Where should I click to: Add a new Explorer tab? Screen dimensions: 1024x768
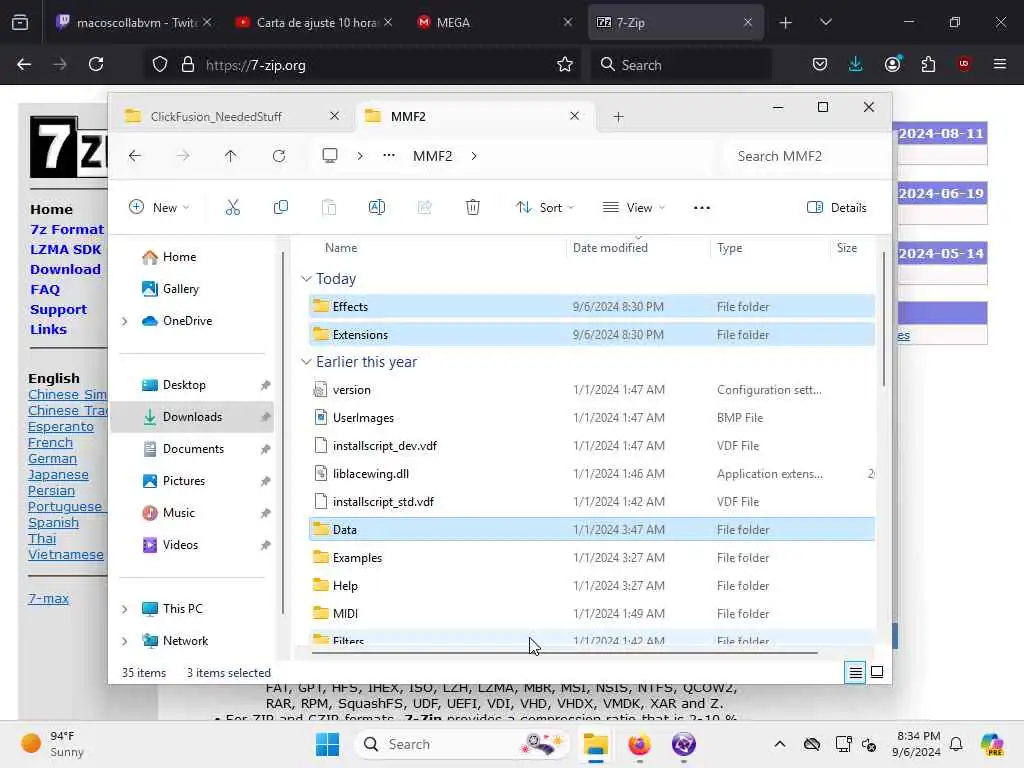[x=618, y=117]
